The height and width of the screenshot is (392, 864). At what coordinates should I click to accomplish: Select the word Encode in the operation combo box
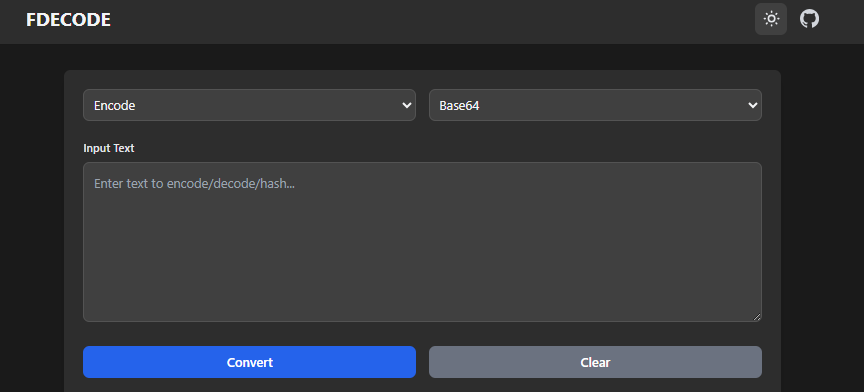[115, 105]
